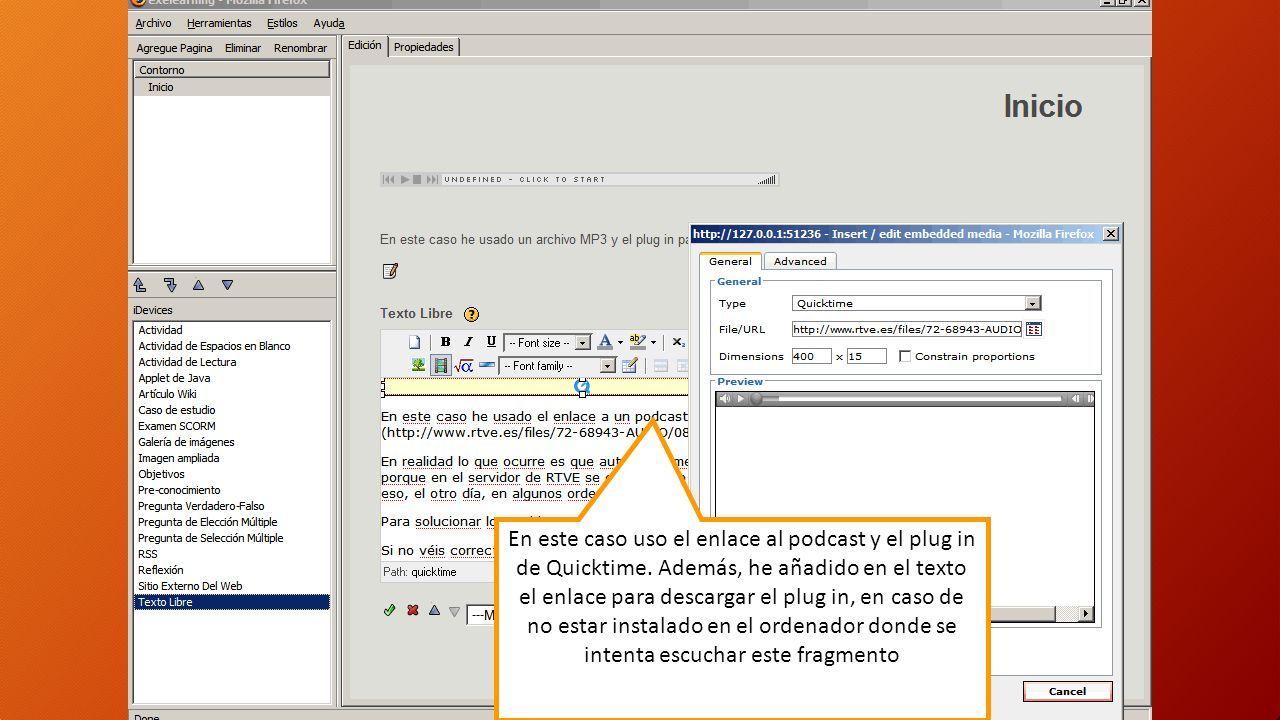Viewport: 1280px width, 720px height.
Task: Click play on the MP3 audio player
Action: 405,180
